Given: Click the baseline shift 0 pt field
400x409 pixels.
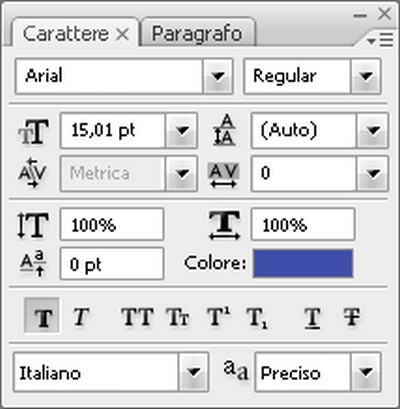Looking at the screenshot, I should 112,264.
